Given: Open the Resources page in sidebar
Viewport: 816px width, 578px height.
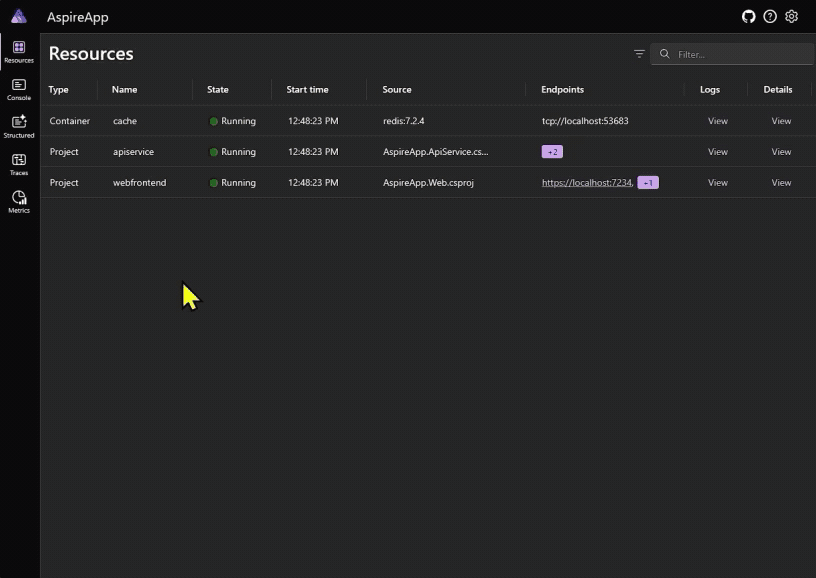Looking at the screenshot, I should (x=19, y=52).
